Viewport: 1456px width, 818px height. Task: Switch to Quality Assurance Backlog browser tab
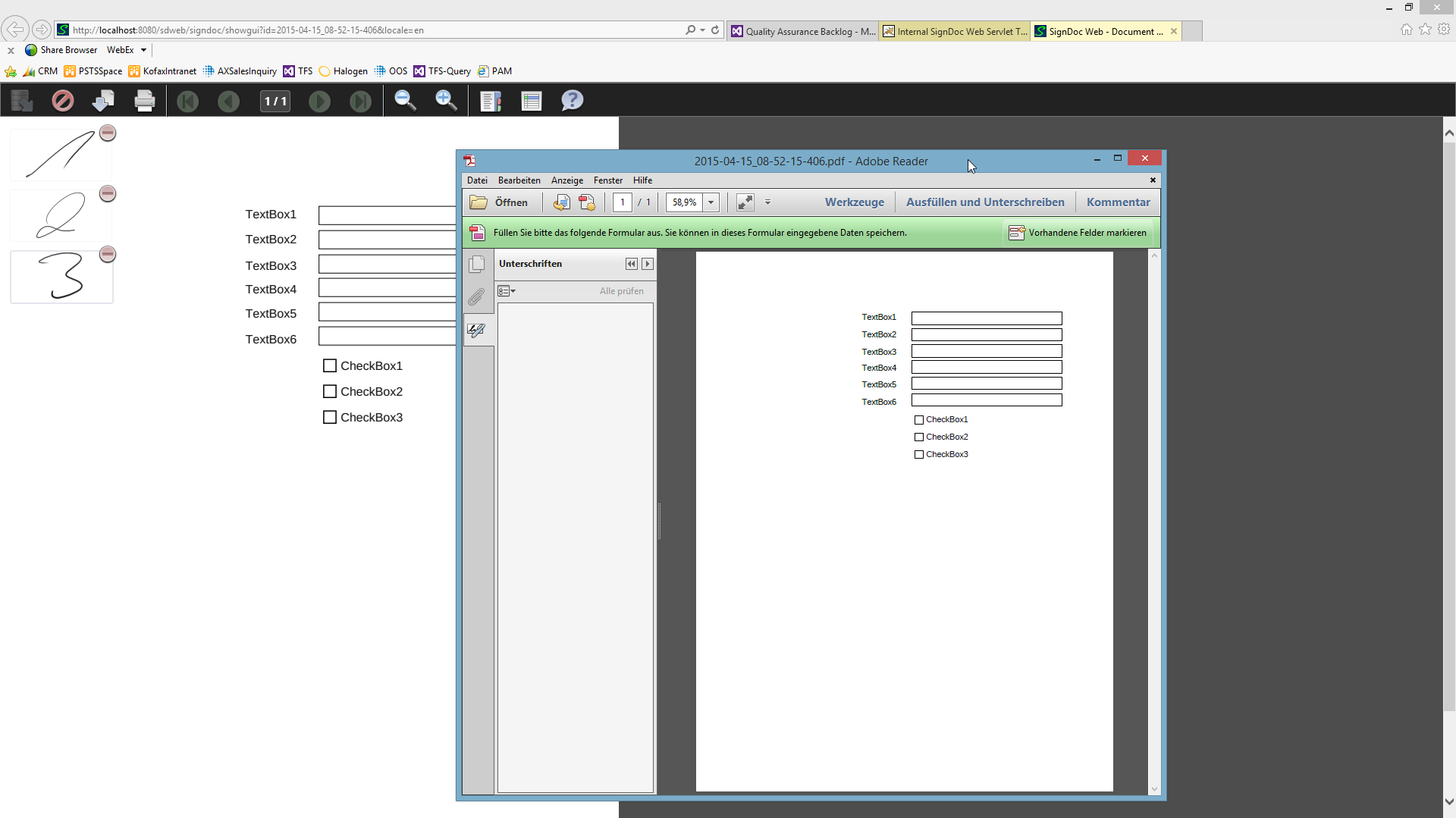coord(803,31)
